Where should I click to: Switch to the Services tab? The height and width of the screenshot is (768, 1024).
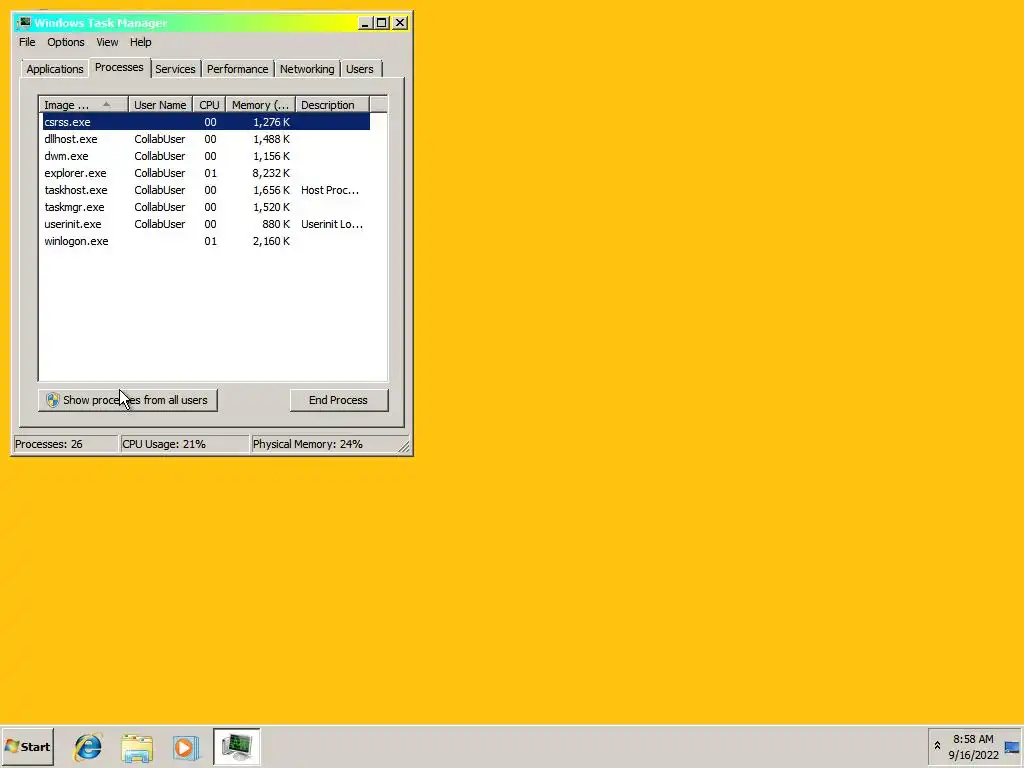click(175, 69)
